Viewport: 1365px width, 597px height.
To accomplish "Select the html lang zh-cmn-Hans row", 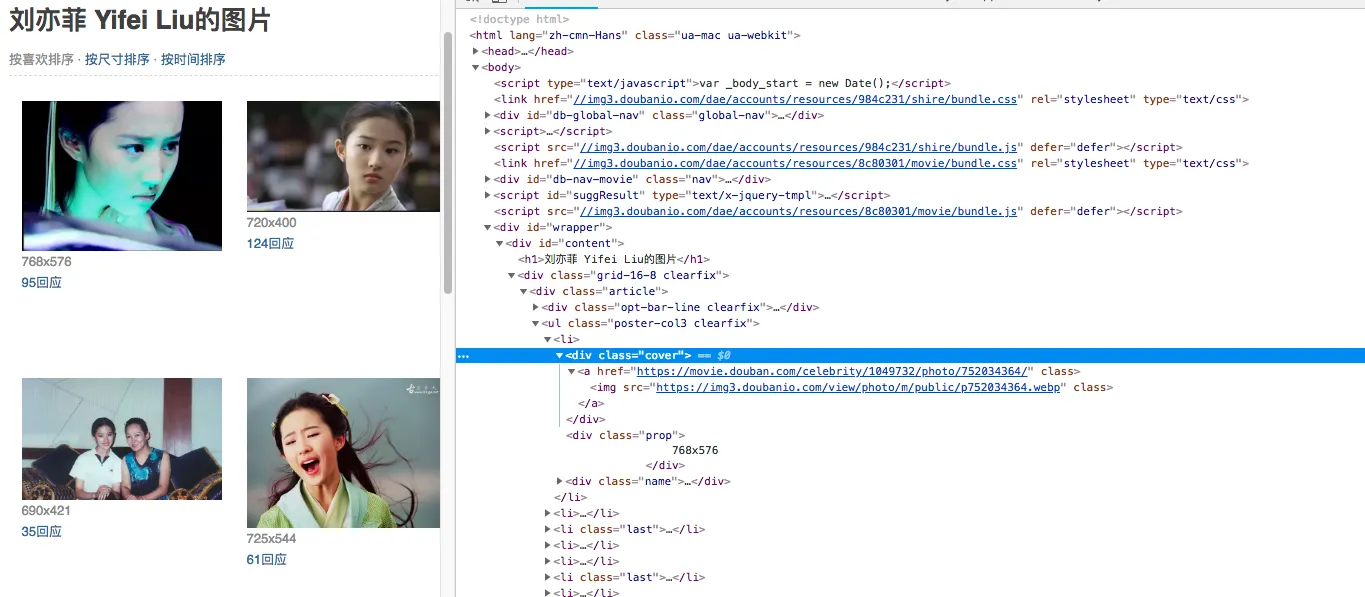I will point(635,35).
